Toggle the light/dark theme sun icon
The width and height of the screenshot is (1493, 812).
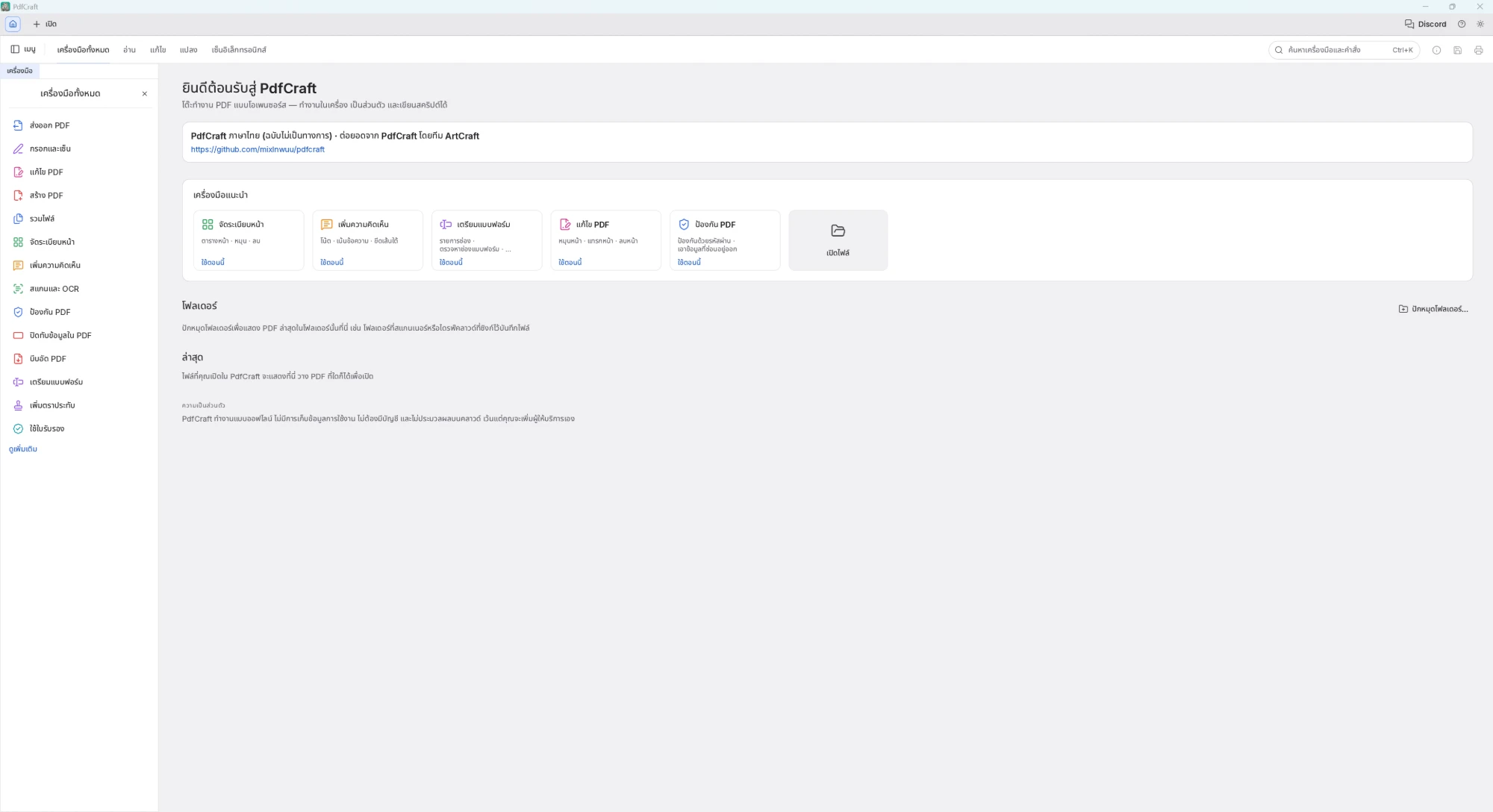[1480, 24]
